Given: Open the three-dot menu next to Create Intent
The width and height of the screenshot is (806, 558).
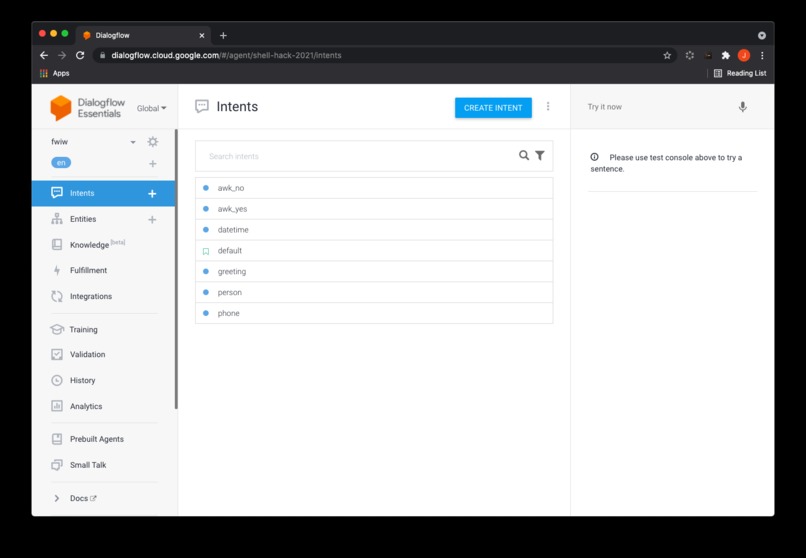Looking at the screenshot, I should 548,106.
